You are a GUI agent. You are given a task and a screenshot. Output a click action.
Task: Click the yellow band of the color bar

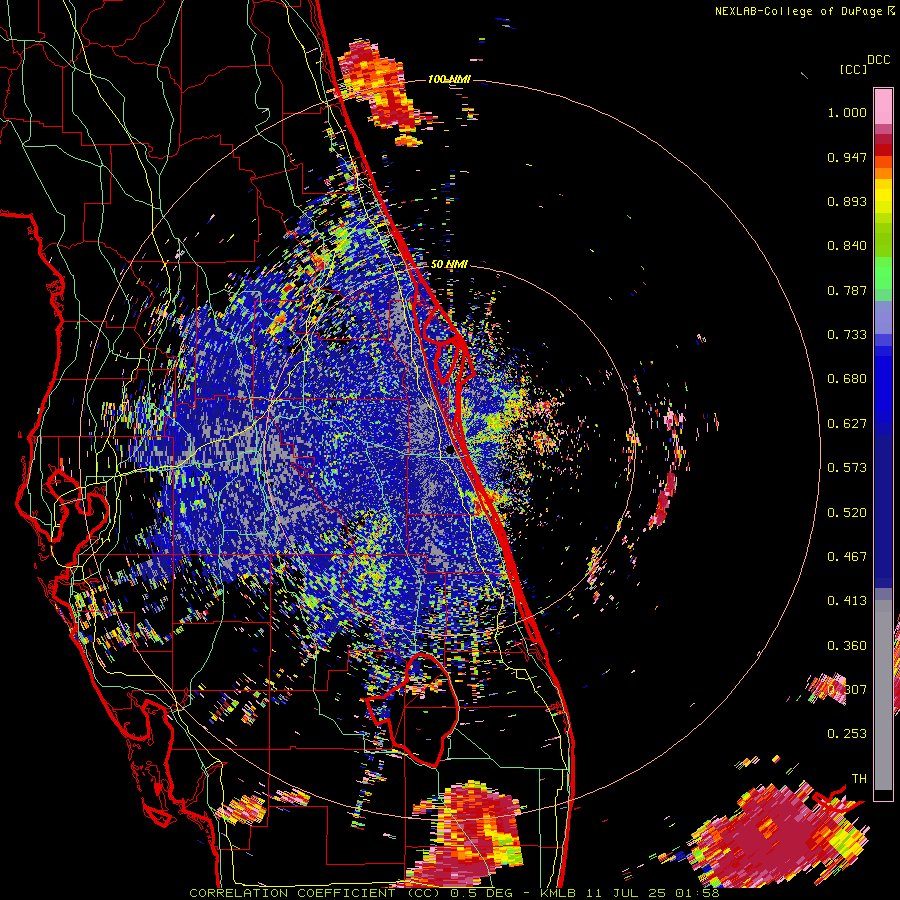click(883, 196)
